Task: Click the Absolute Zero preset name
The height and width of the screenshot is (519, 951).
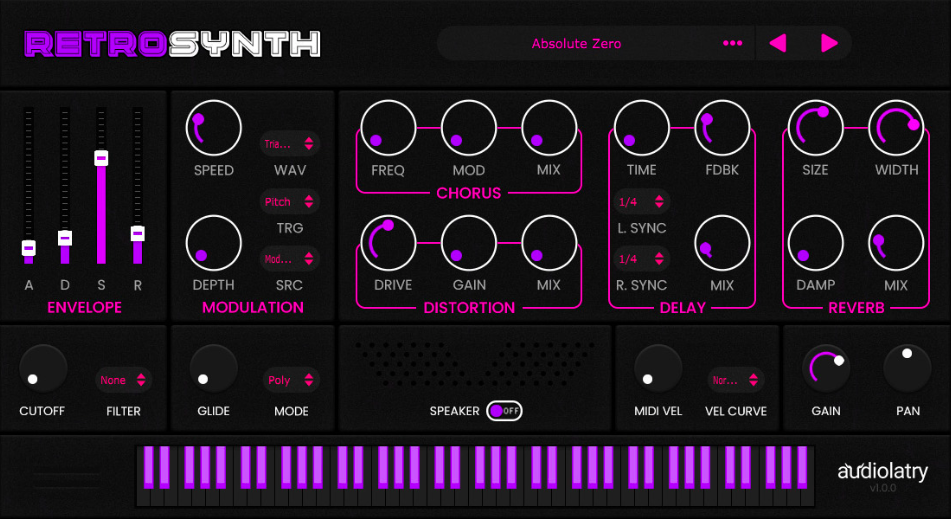Action: 576,44
